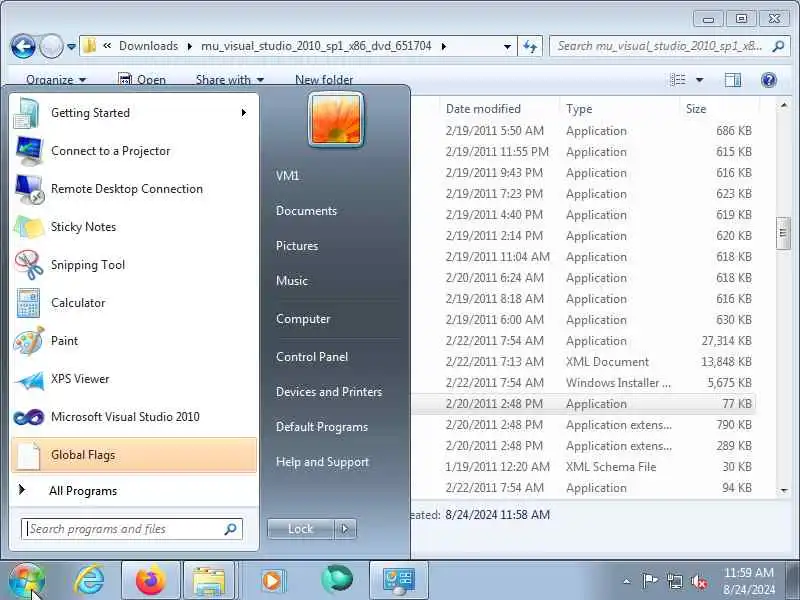Expand Getting Started submenu arrow

click(244, 113)
